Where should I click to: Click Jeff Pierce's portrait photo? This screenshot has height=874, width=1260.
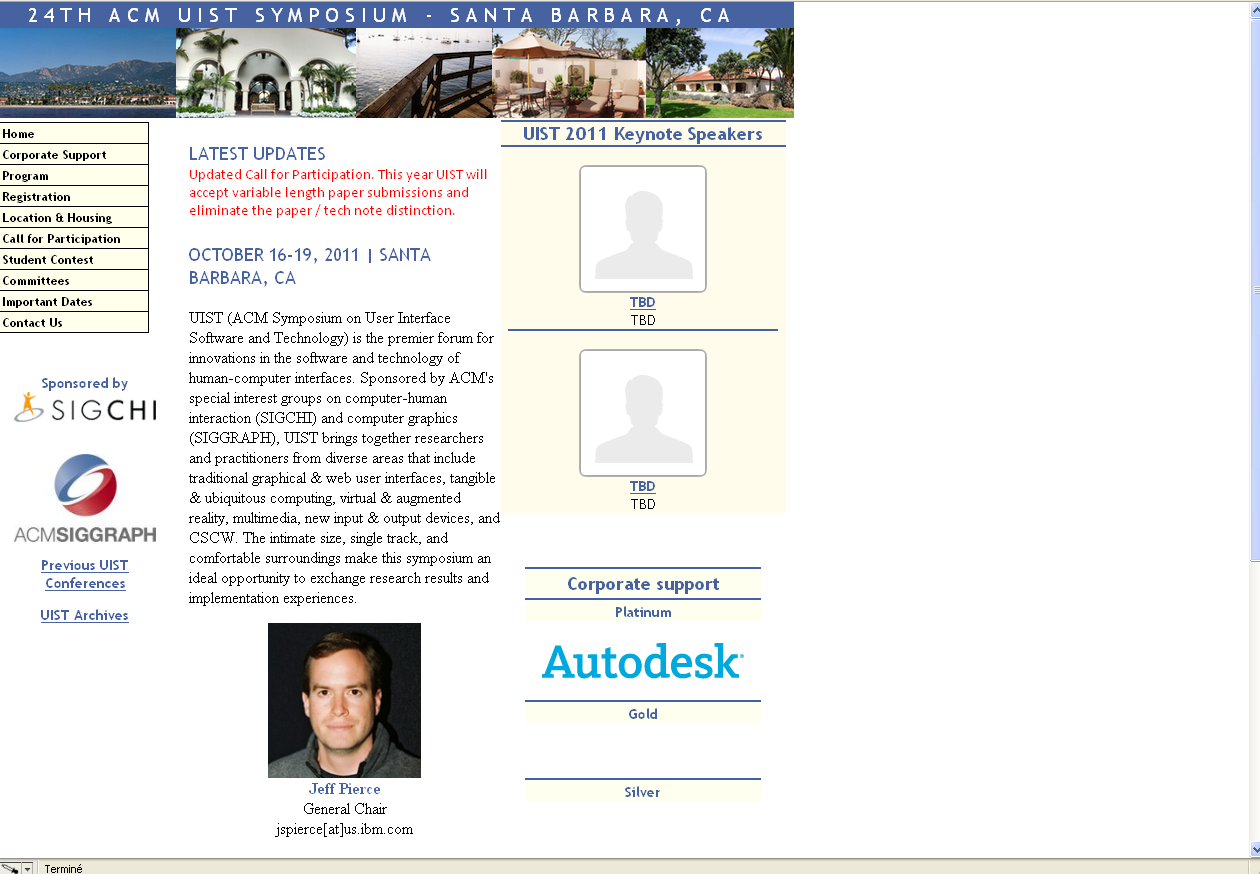[344, 700]
